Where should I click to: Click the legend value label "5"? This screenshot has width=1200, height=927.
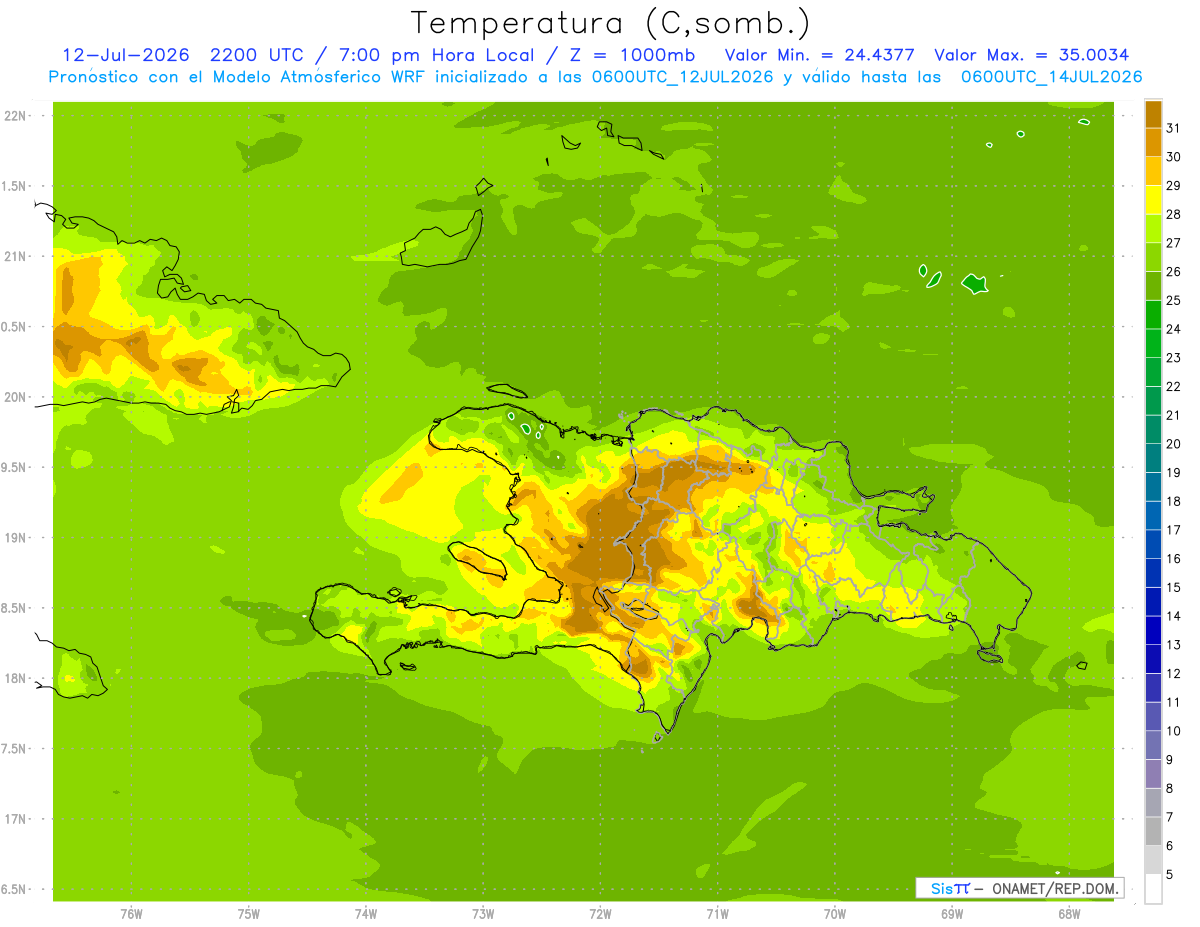coord(1169,875)
